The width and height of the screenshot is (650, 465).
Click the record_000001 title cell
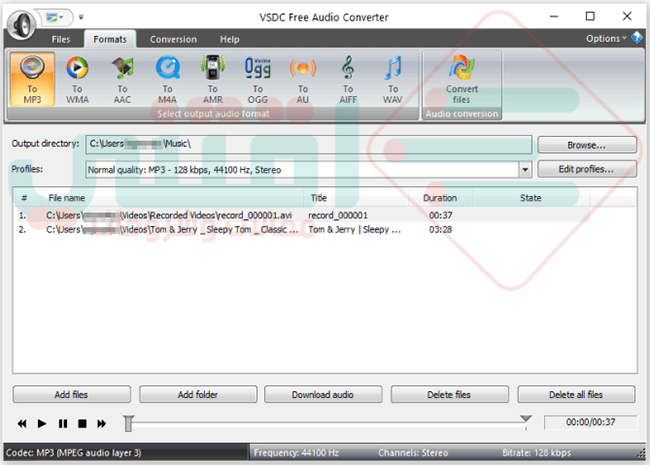click(338, 216)
